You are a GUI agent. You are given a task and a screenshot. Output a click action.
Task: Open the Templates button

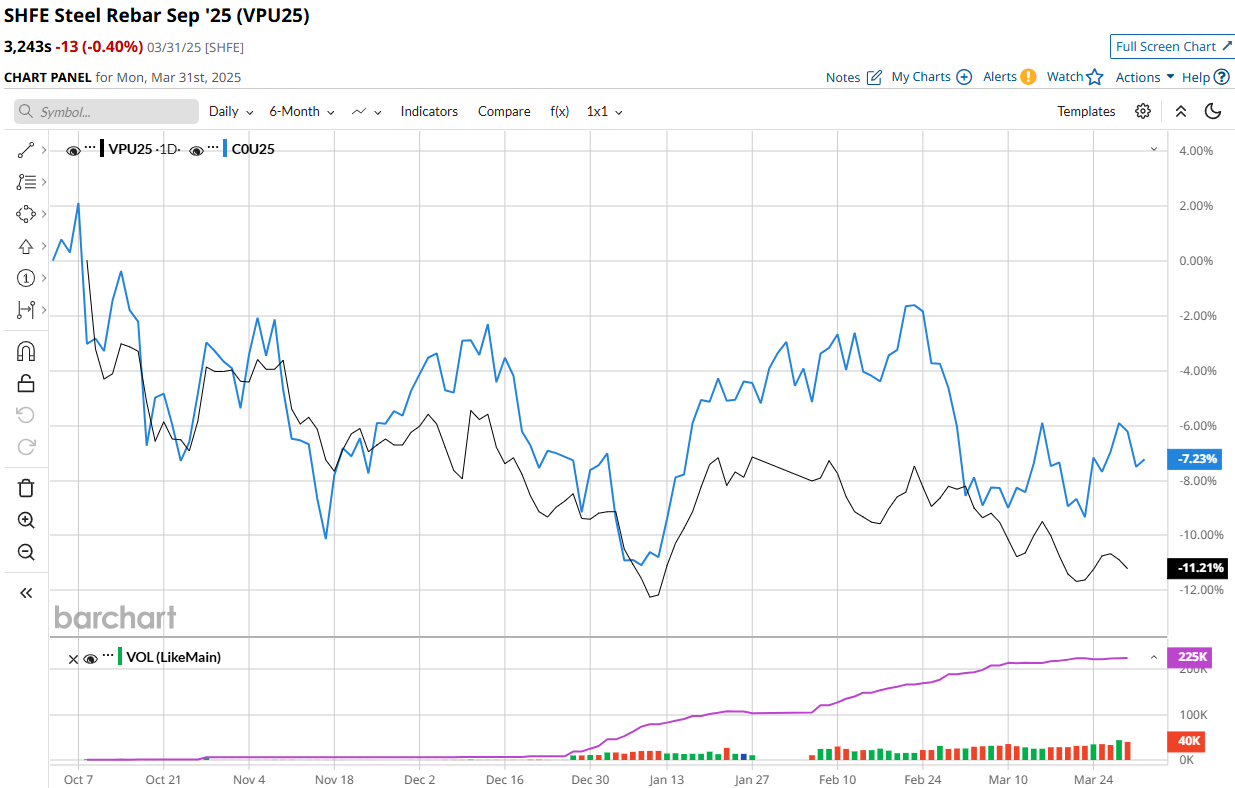(x=1086, y=111)
